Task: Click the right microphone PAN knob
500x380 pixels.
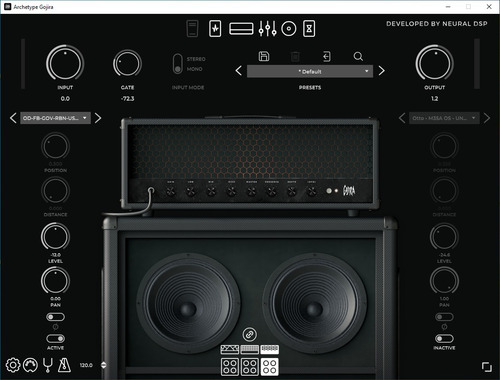Action: (444, 280)
